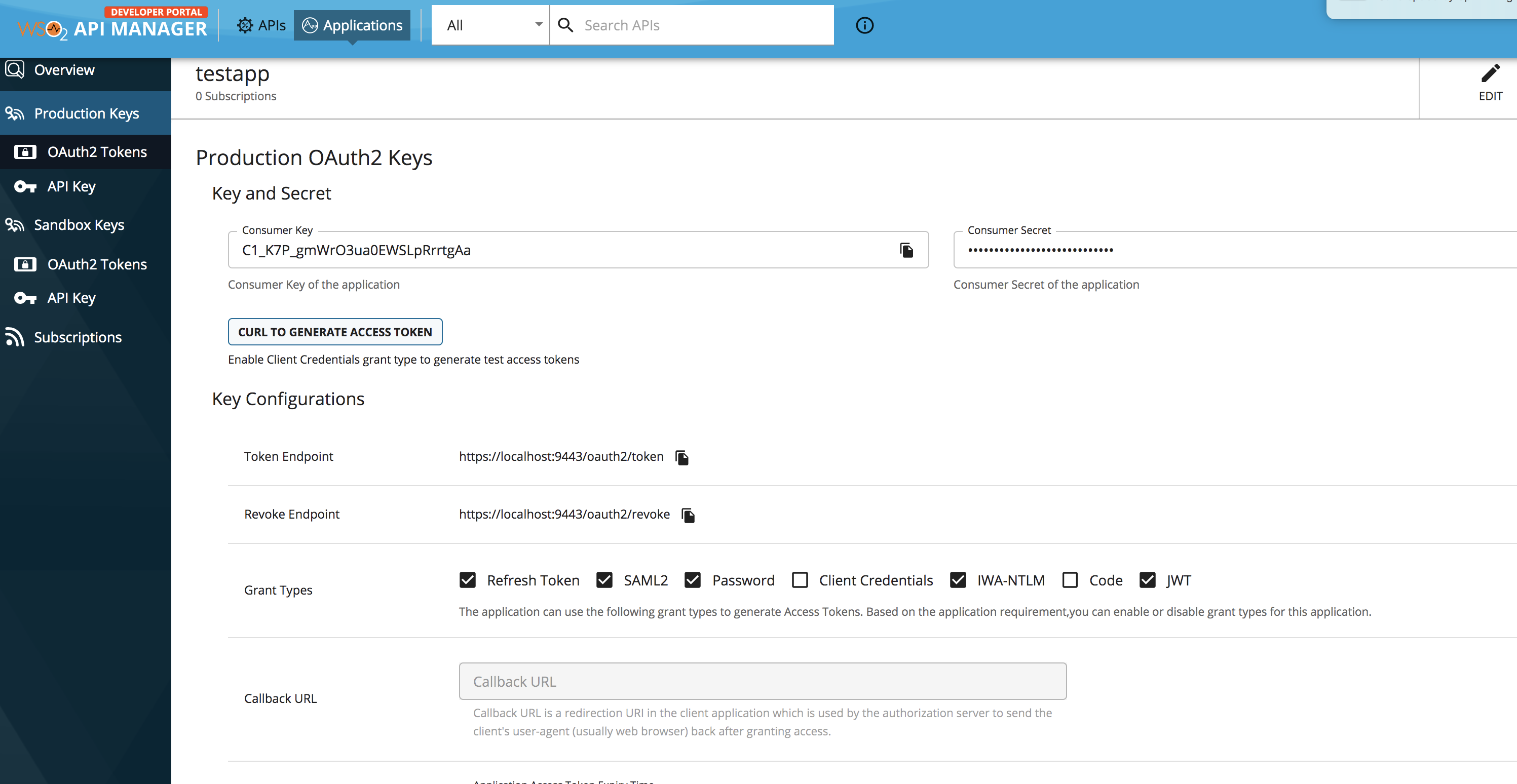Switch to the APIs tab
This screenshot has width=1517, height=784.
pos(261,25)
